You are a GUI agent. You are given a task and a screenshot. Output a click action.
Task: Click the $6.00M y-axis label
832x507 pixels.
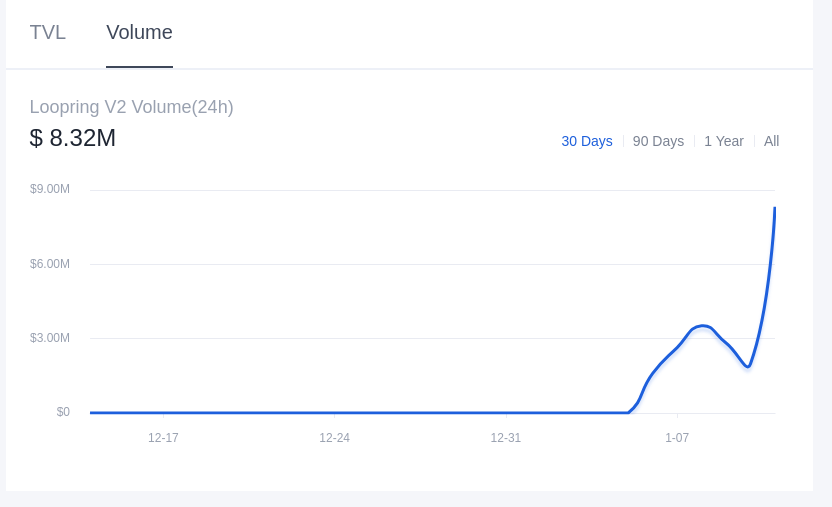[50, 264]
